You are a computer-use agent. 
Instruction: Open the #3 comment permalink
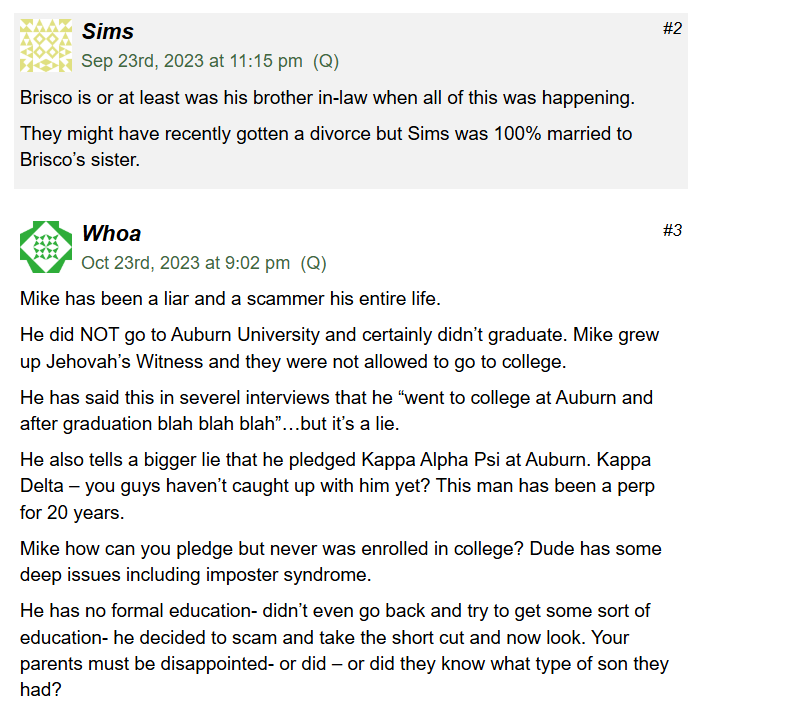point(672,230)
